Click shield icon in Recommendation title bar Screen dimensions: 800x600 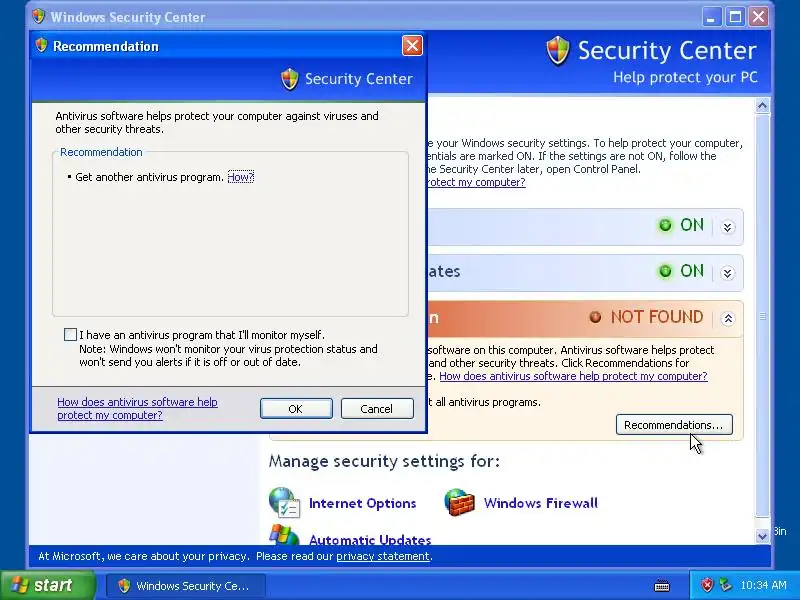pos(42,45)
